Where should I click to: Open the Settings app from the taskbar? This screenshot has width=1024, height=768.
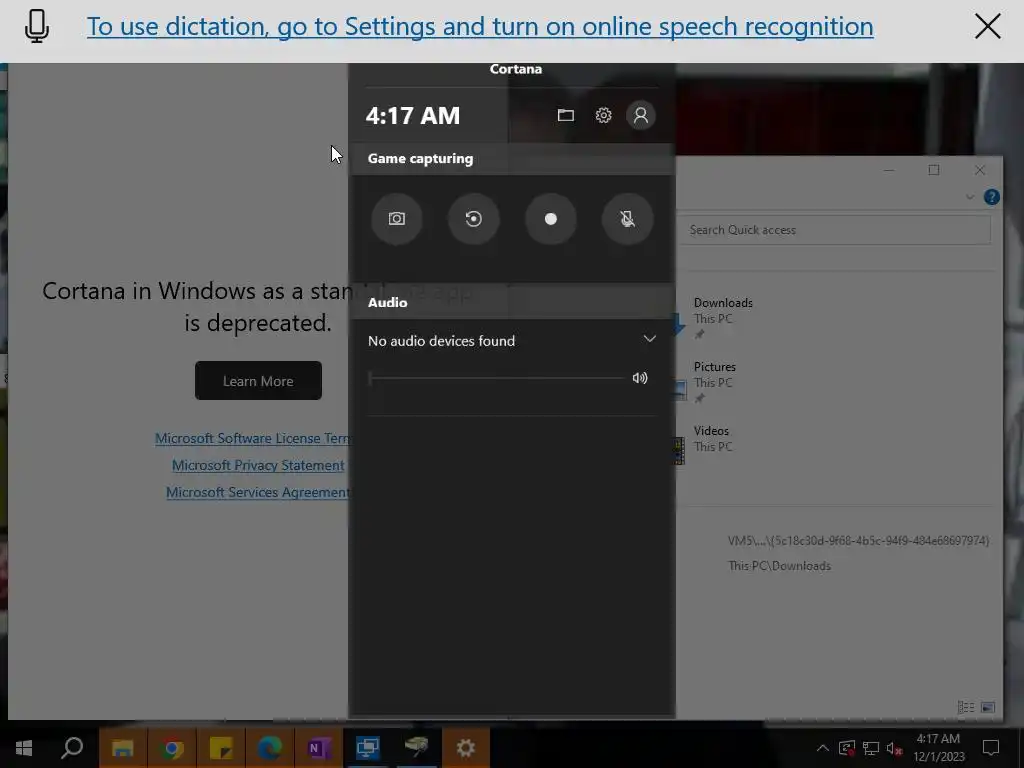point(466,748)
